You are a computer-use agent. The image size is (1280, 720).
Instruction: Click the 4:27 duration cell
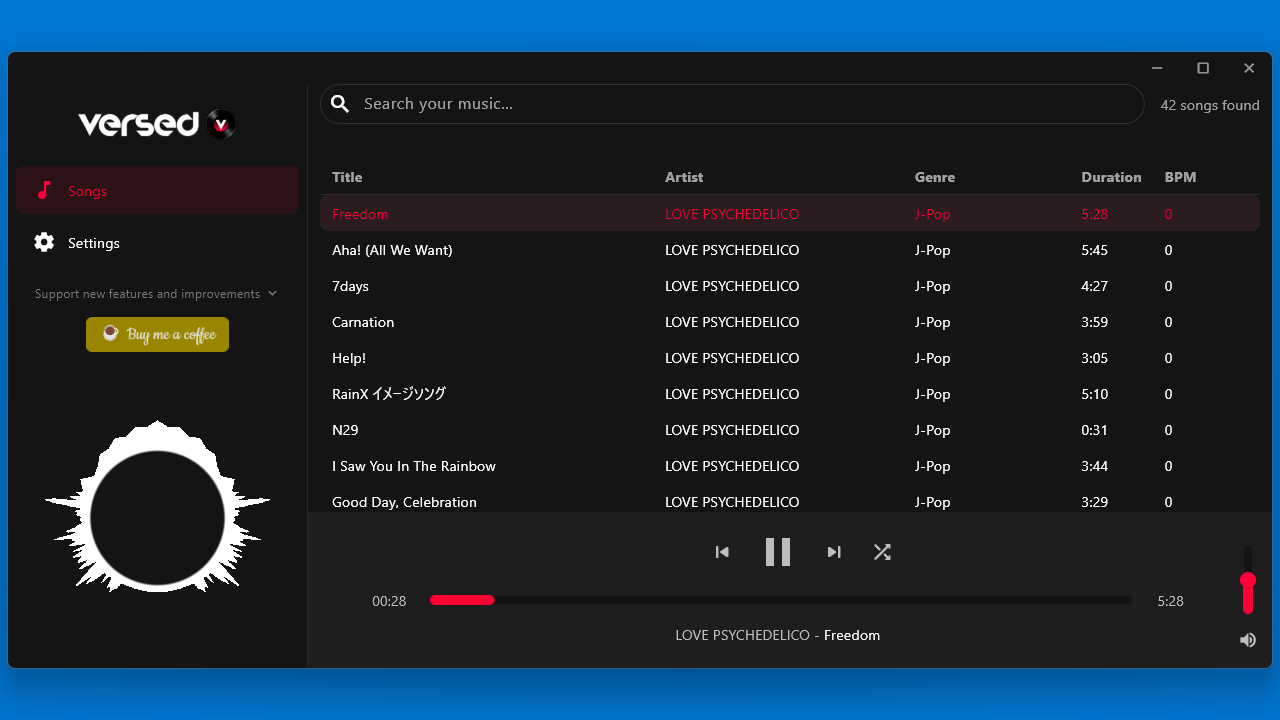coord(1094,286)
